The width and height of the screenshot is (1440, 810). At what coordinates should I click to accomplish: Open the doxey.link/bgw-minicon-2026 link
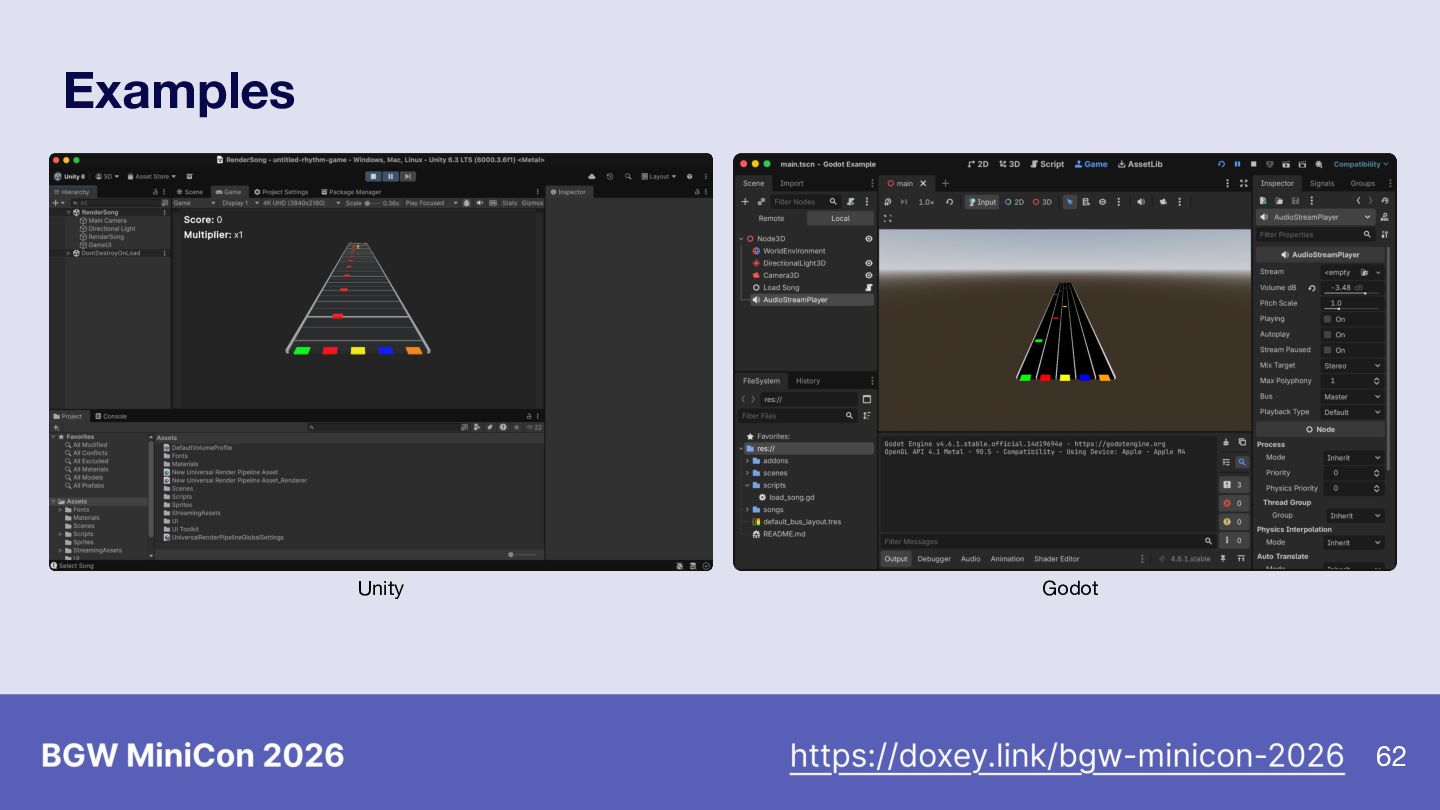(1067, 756)
